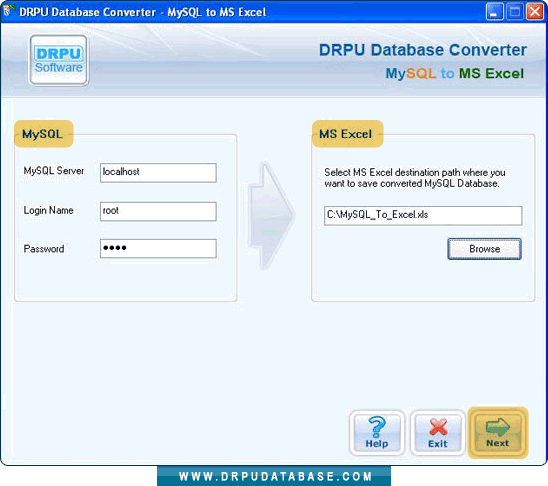The height and width of the screenshot is (486, 548).
Task: Click the Next green arrow button
Action: pyautogui.click(x=498, y=433)
